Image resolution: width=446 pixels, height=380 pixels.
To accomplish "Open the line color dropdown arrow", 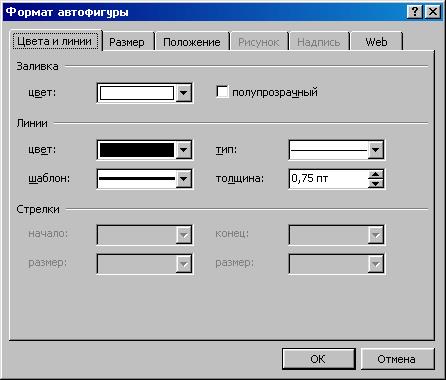I will click(184, 150).
